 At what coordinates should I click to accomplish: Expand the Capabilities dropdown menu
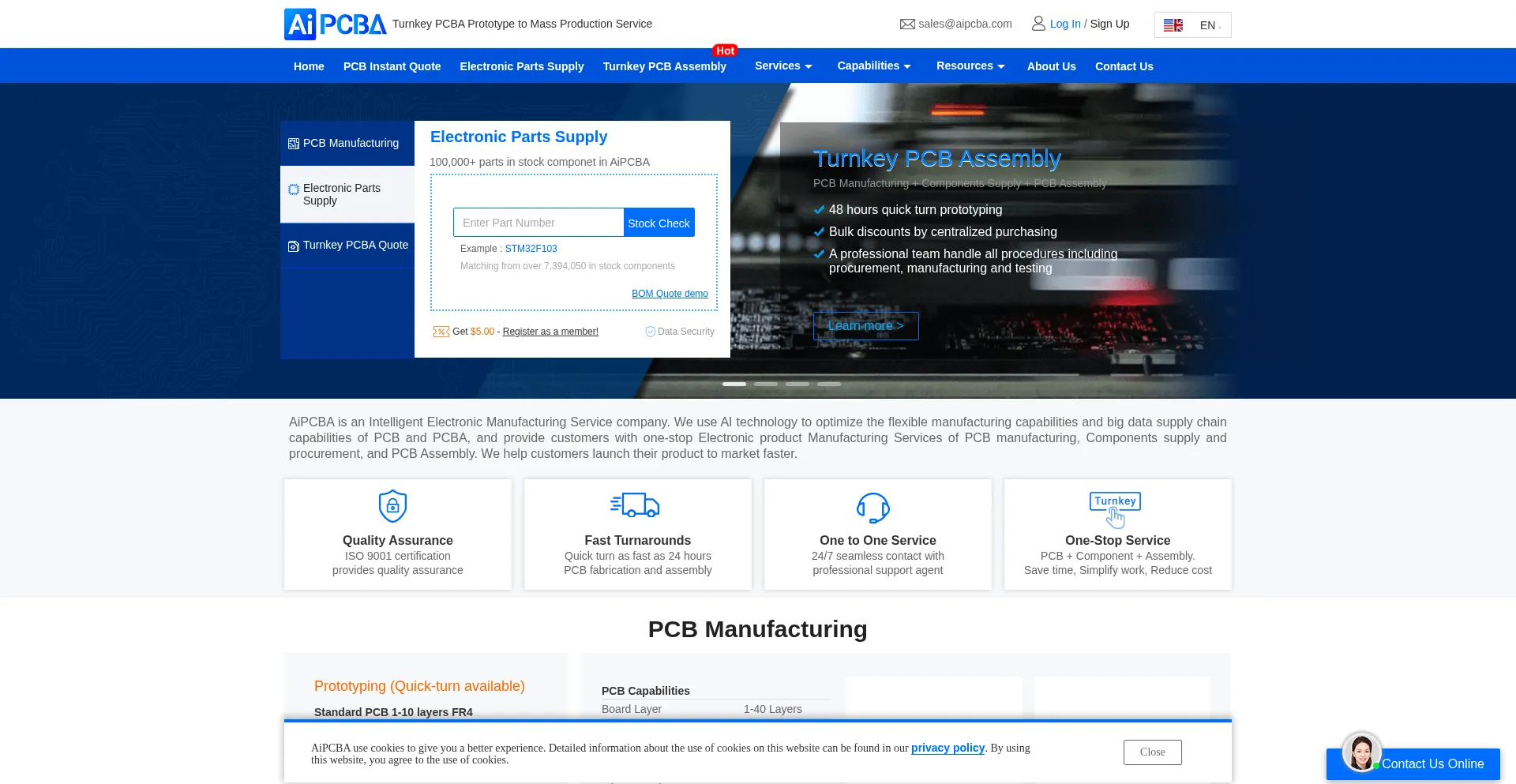tap(874, 66)
